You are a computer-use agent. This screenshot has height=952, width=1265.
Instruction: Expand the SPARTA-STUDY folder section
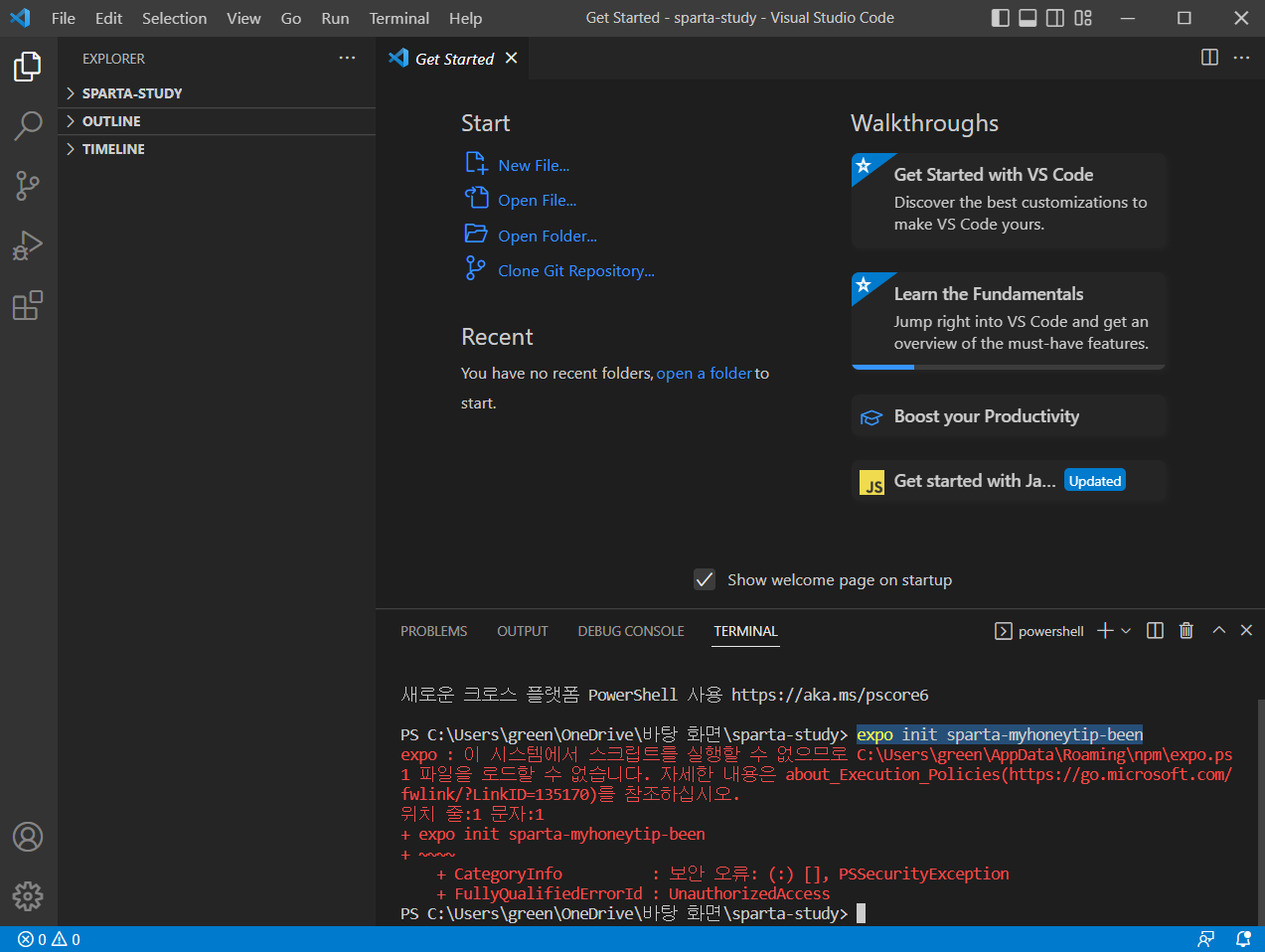(217, 93)
